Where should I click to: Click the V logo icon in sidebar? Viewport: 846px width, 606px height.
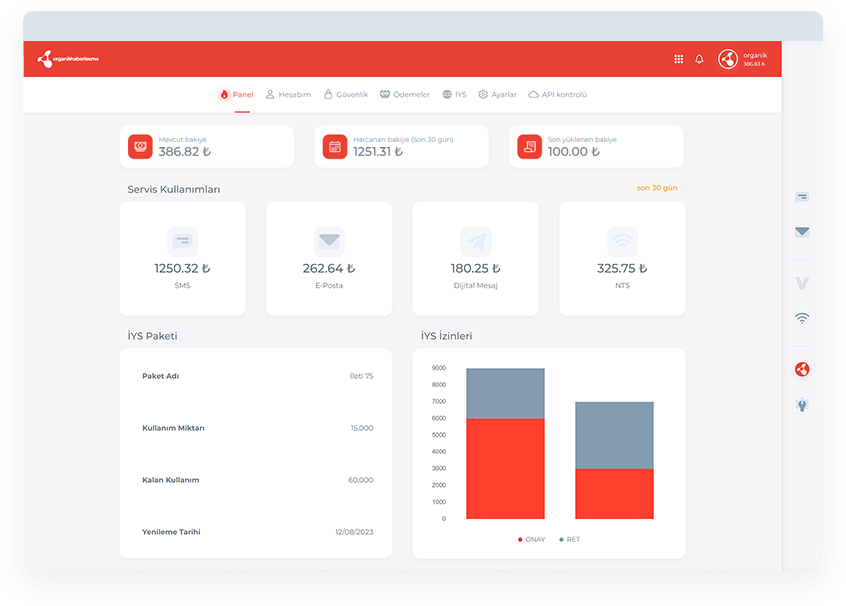[x=802, y=284]
